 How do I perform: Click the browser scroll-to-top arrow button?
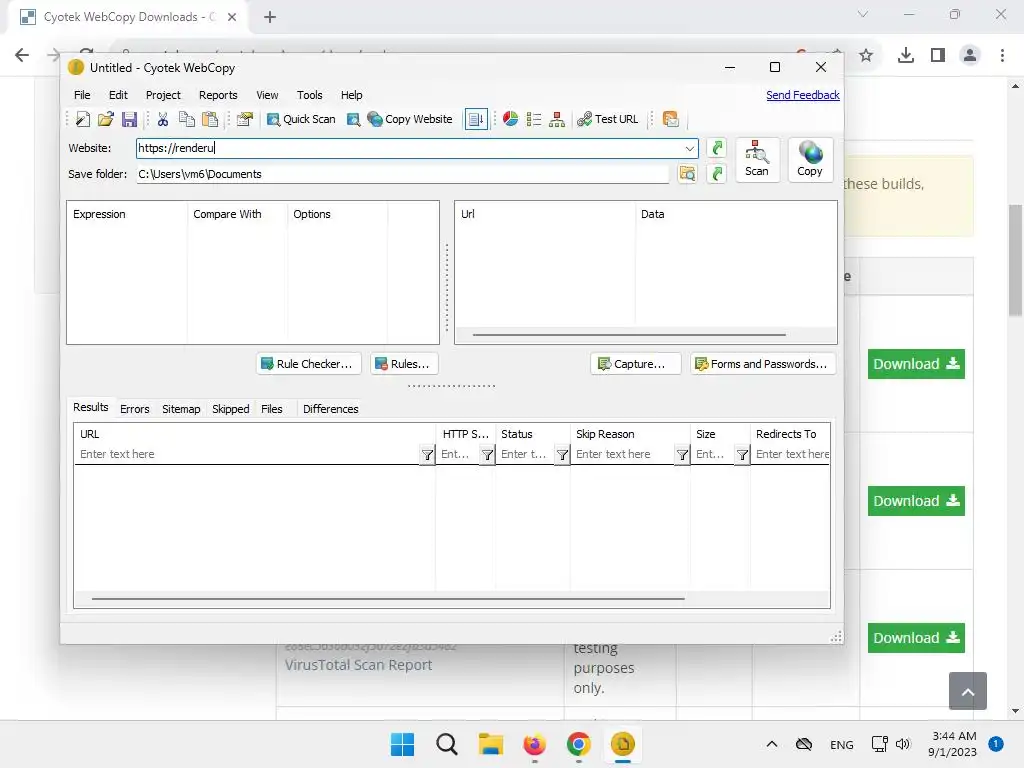pyautogui.click(x=968, y=691)
